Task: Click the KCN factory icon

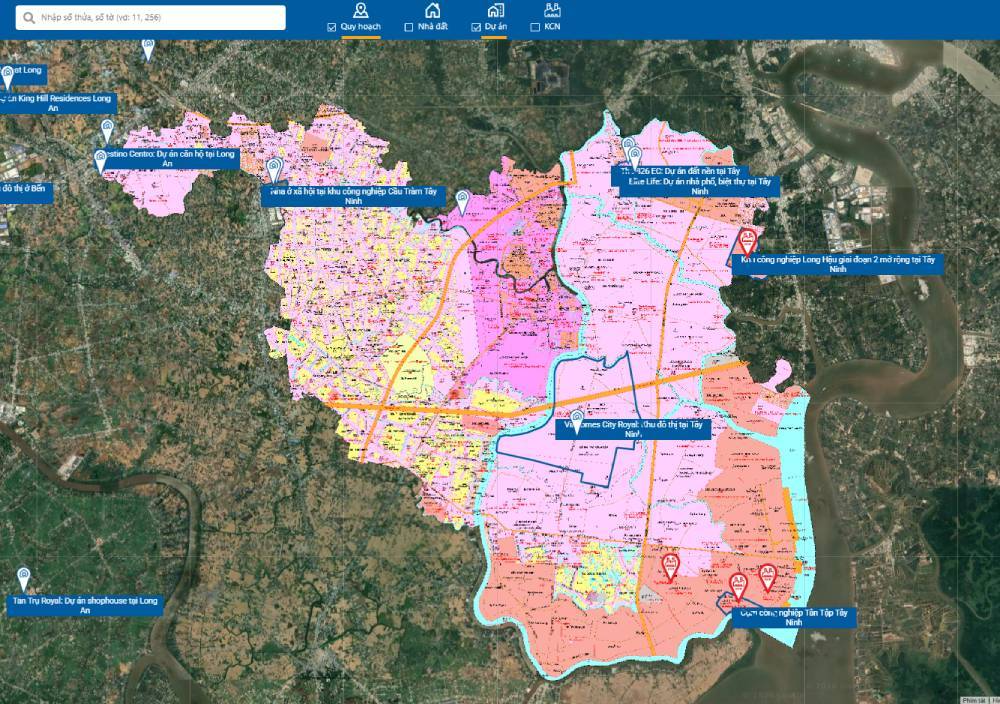Action: (551, 11)
